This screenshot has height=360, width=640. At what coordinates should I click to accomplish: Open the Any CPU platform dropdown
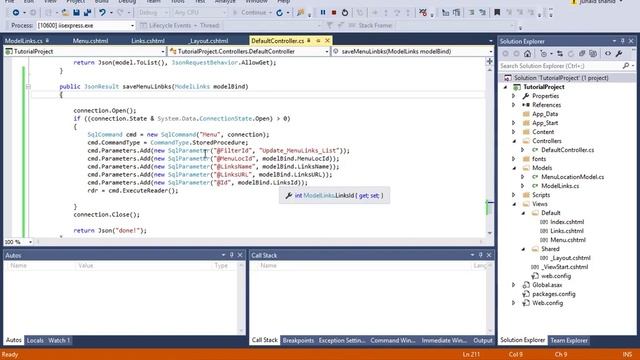[x=199, y=13]
